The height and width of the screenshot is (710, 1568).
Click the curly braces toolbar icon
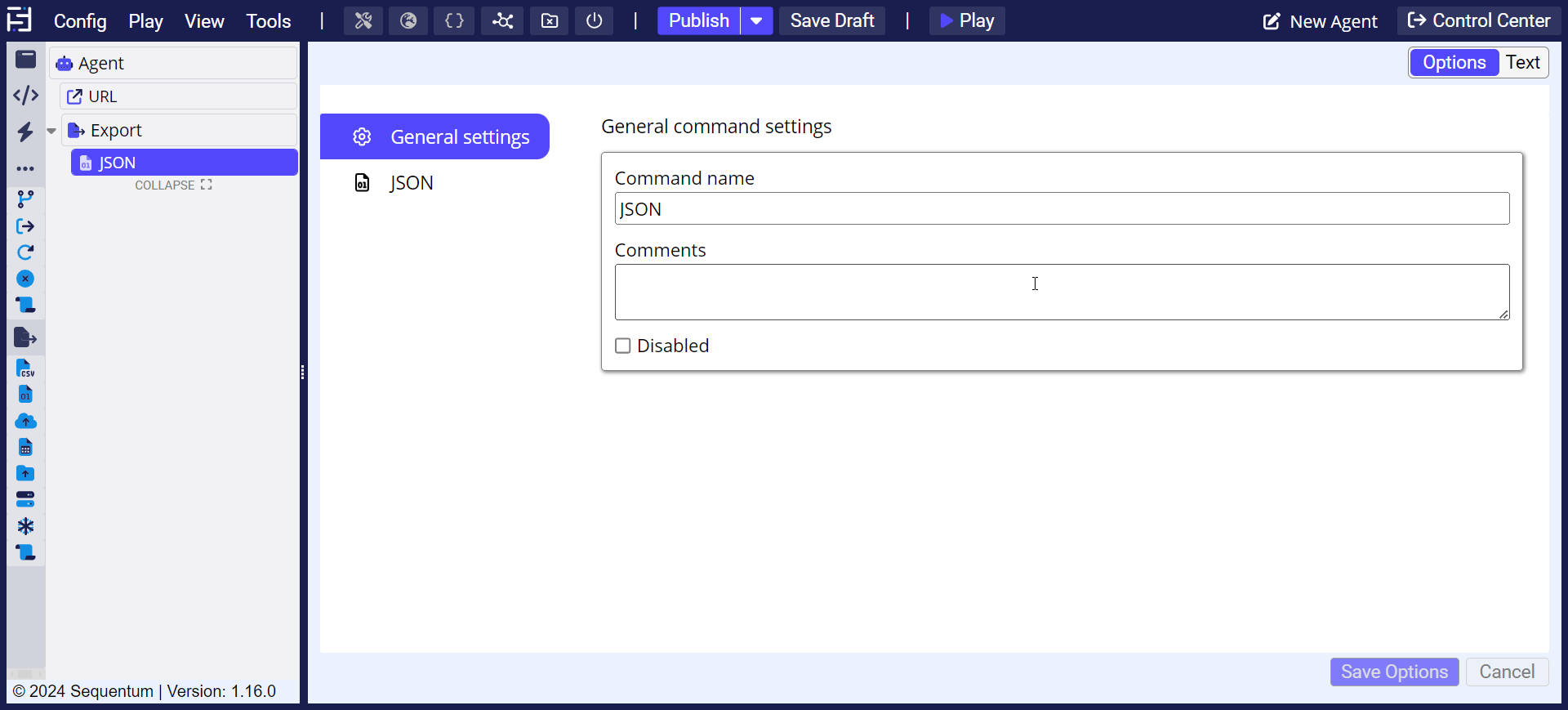[x=454, y=21]
